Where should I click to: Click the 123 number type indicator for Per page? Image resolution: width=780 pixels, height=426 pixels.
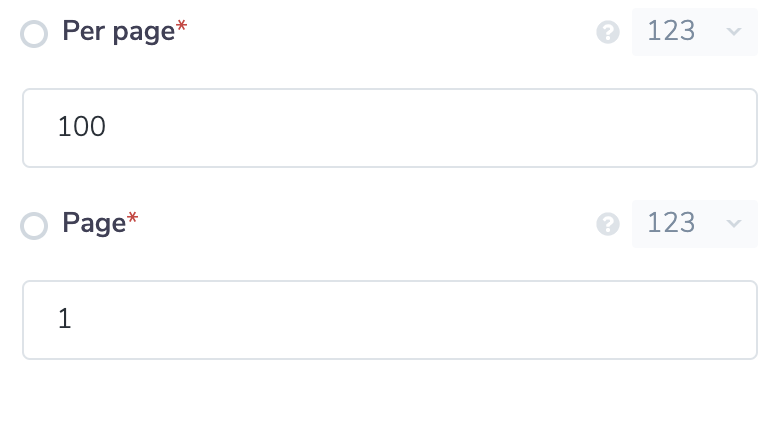[x=671, y=32]
